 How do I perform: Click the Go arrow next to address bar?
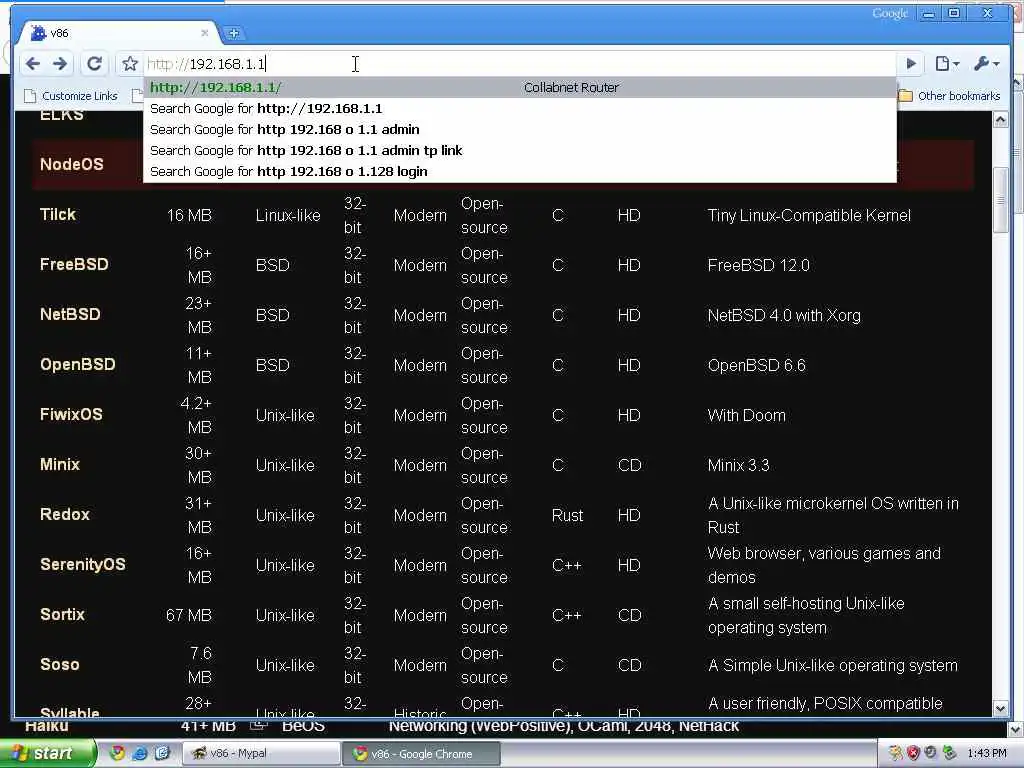click(x=911, y=63)
